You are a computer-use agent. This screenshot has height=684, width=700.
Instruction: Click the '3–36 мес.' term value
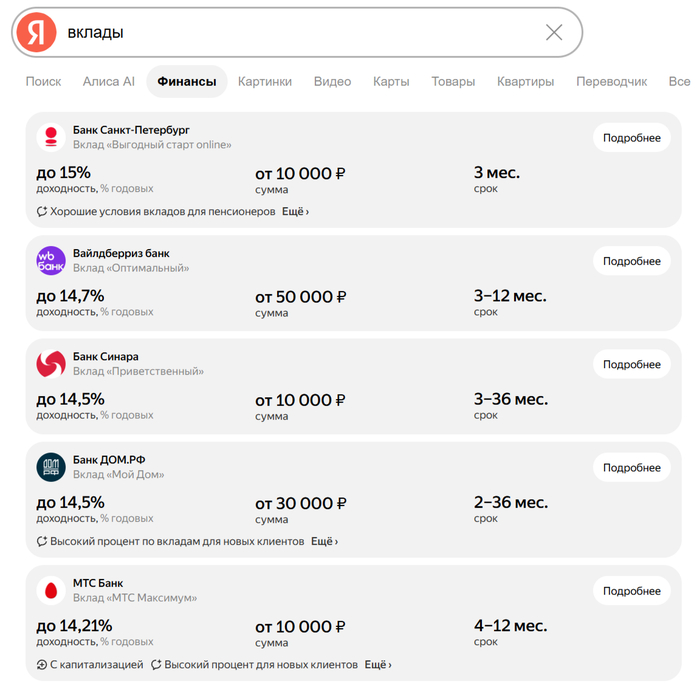tap(511, 399)
